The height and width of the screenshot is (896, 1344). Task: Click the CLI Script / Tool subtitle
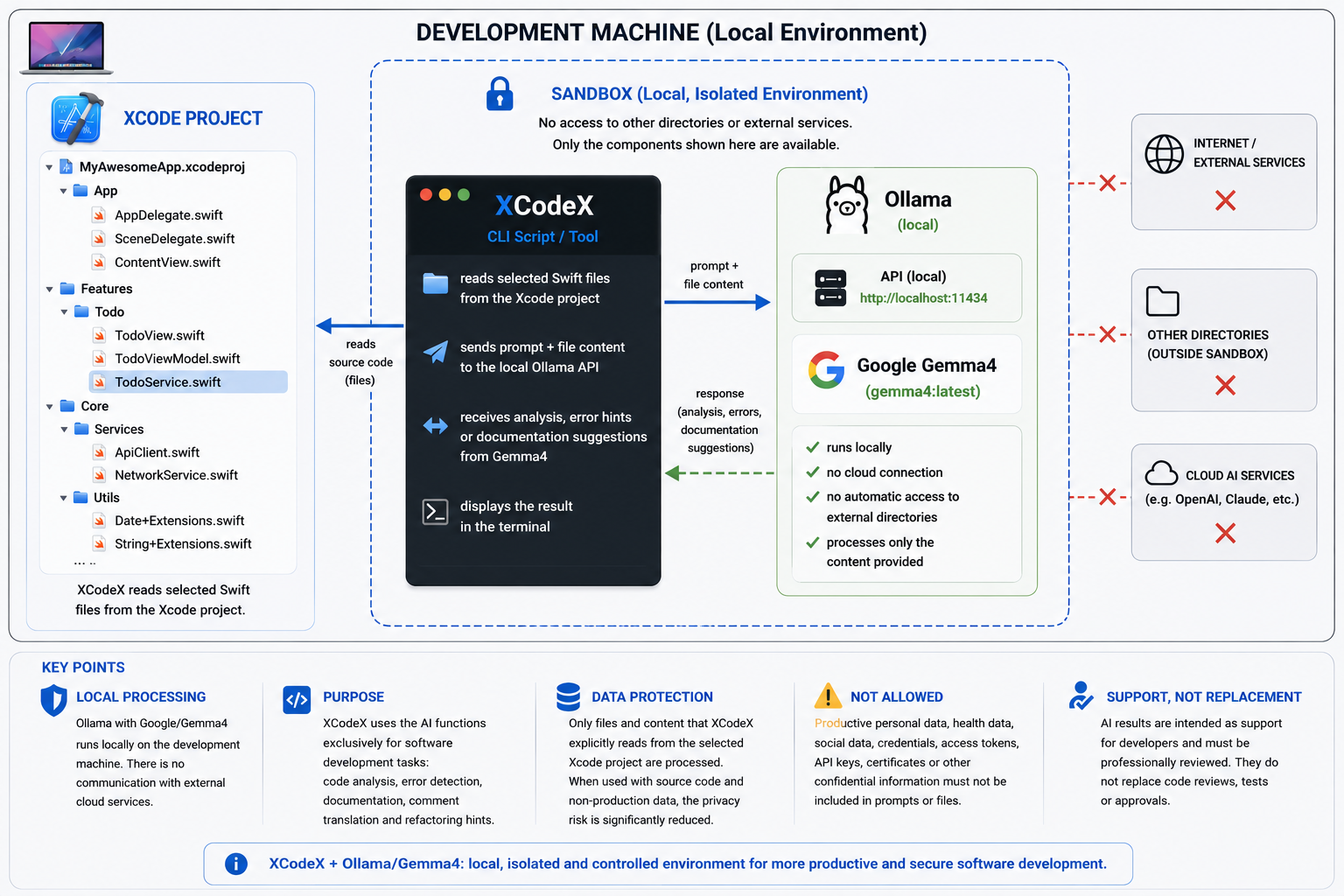[542, 236]
